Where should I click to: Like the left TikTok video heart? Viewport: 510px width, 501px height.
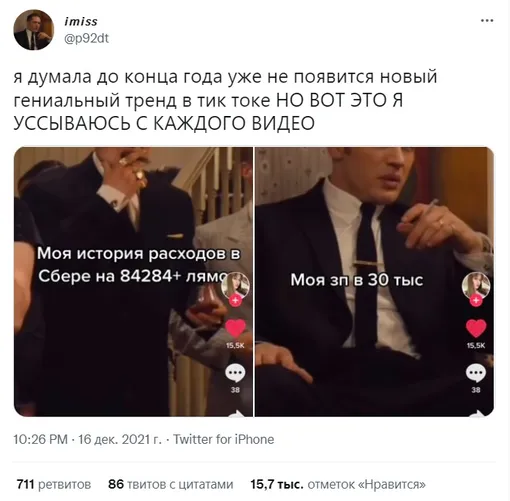236,329
